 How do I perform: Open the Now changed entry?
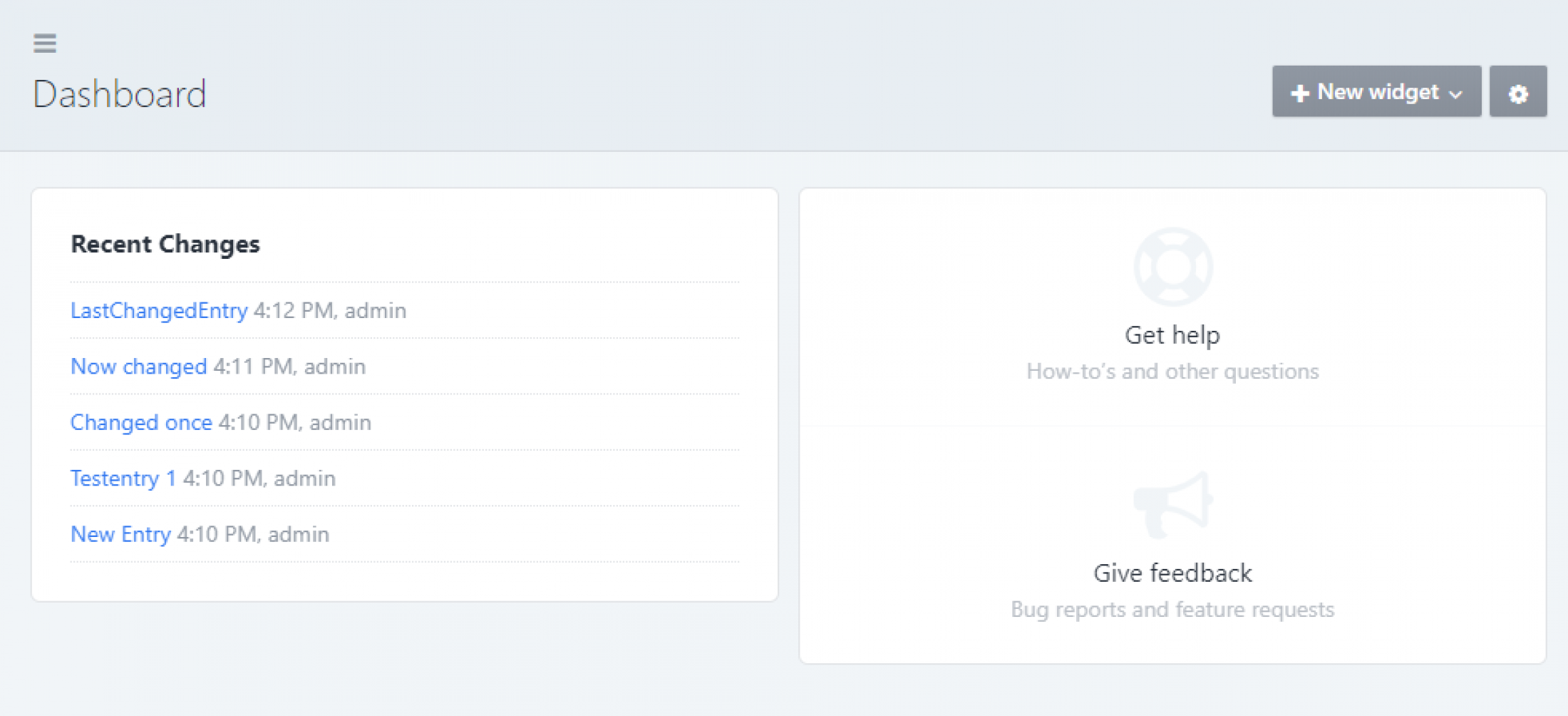[138, 367]
